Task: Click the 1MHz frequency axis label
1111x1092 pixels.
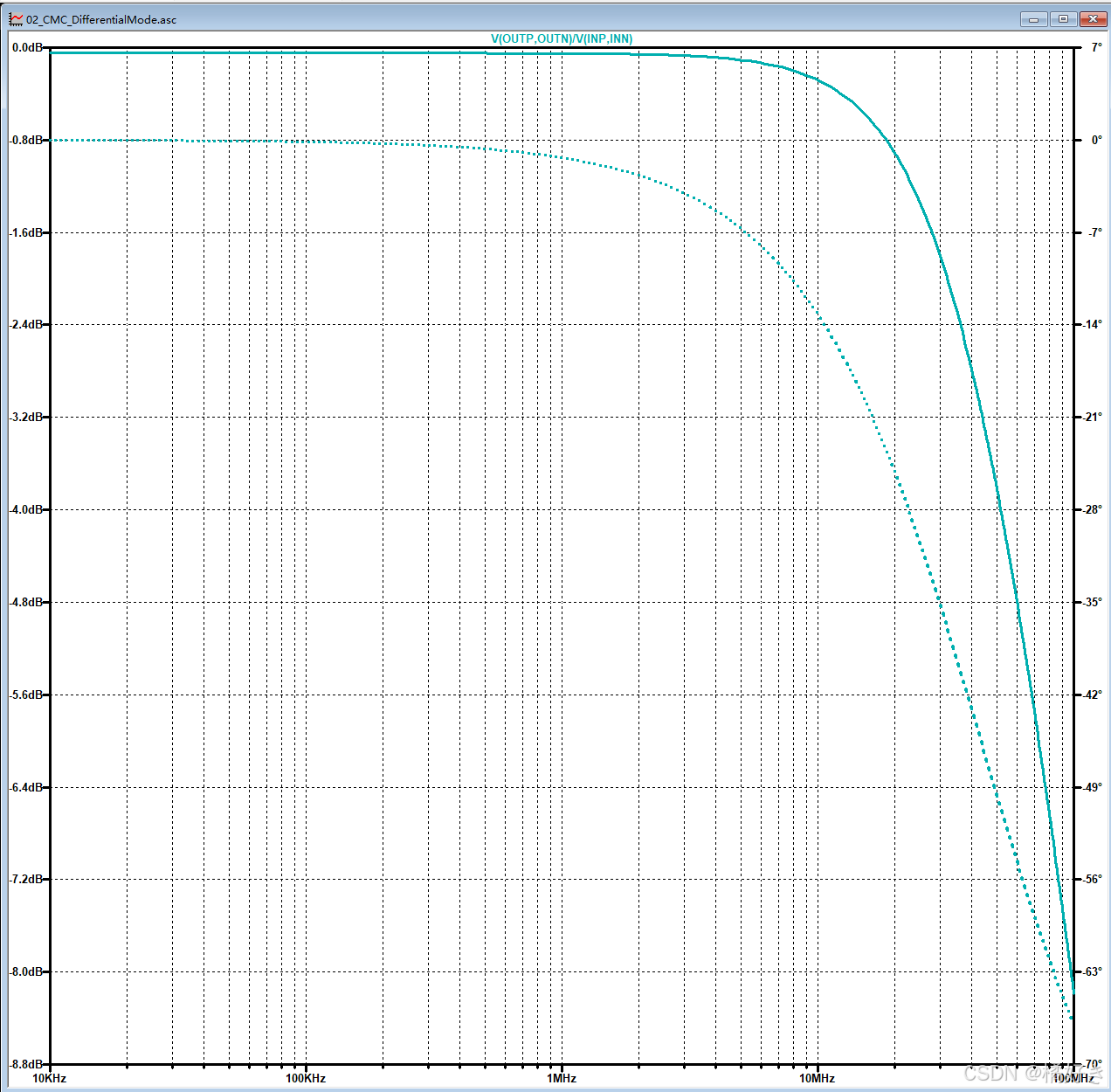Action: tap(562, 1078)
